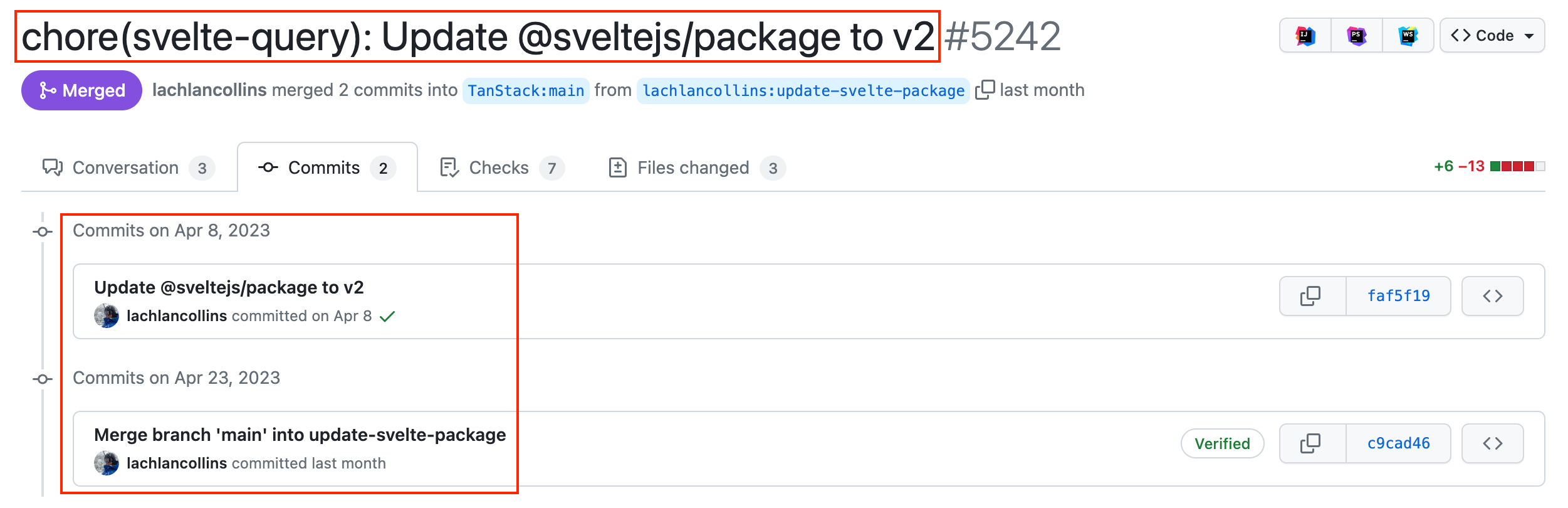This screenshot has height=508, width=1568.
Task: Open the diffstat bar showing +6 −13
Action: (1489, 166)
